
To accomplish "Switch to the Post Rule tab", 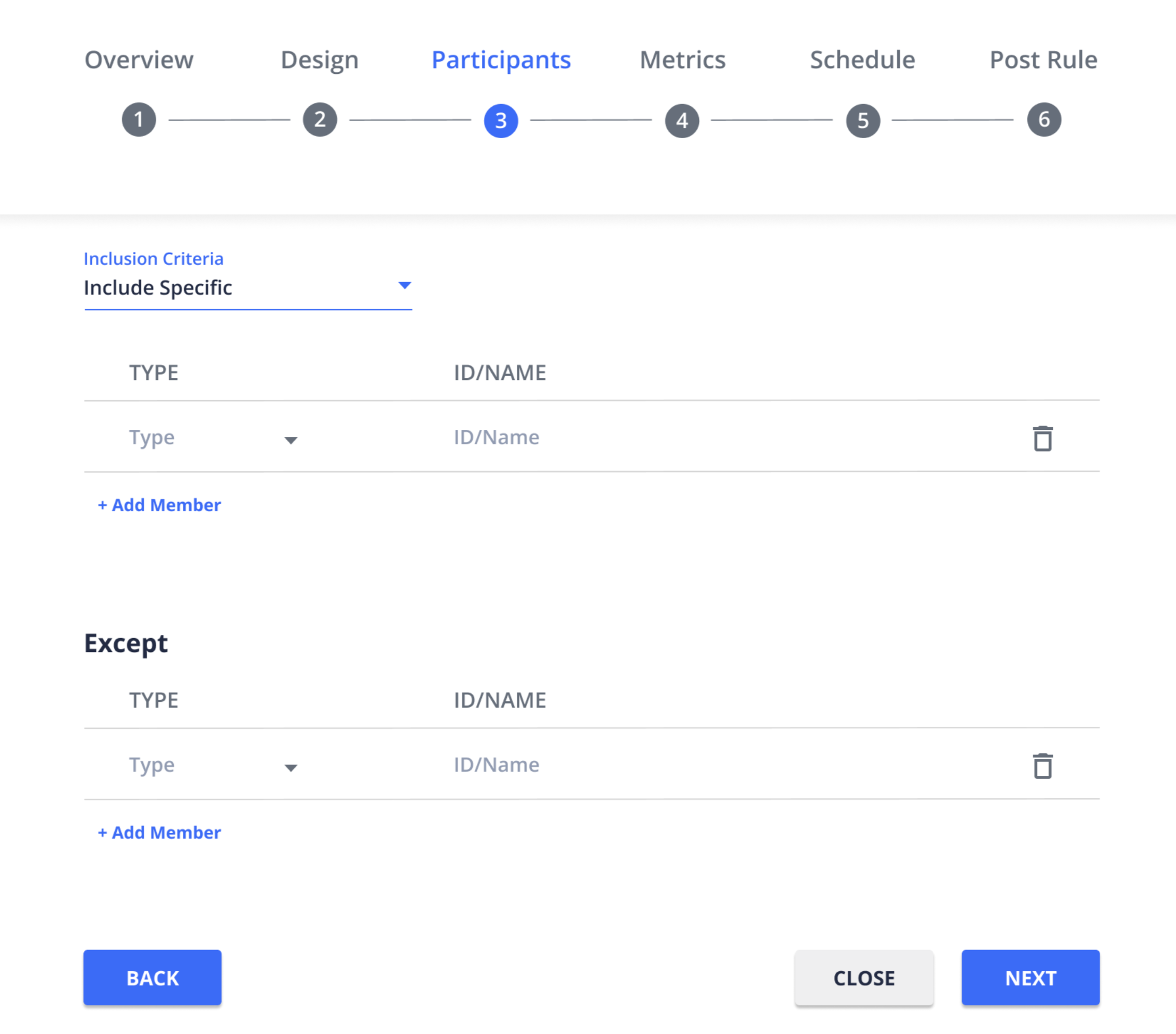I will point(1043,60).
